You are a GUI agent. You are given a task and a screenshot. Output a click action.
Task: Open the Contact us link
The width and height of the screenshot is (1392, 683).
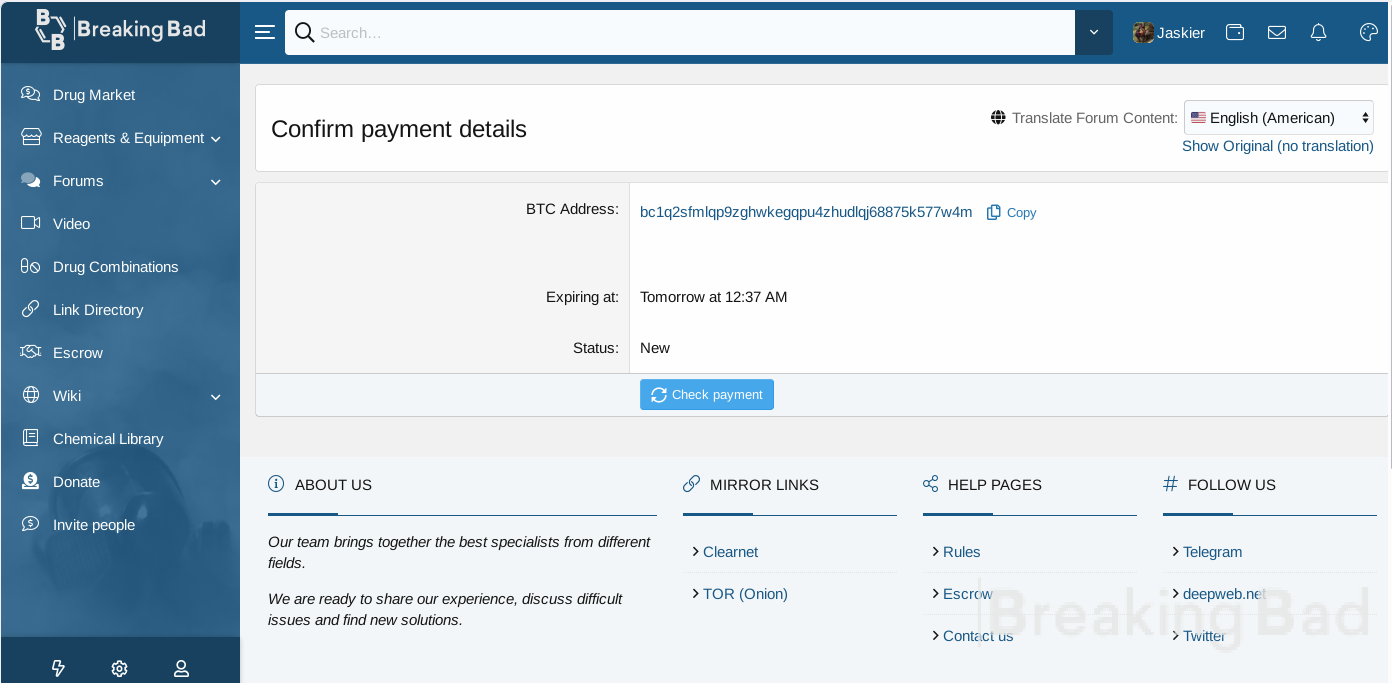[x=978, y=636]
